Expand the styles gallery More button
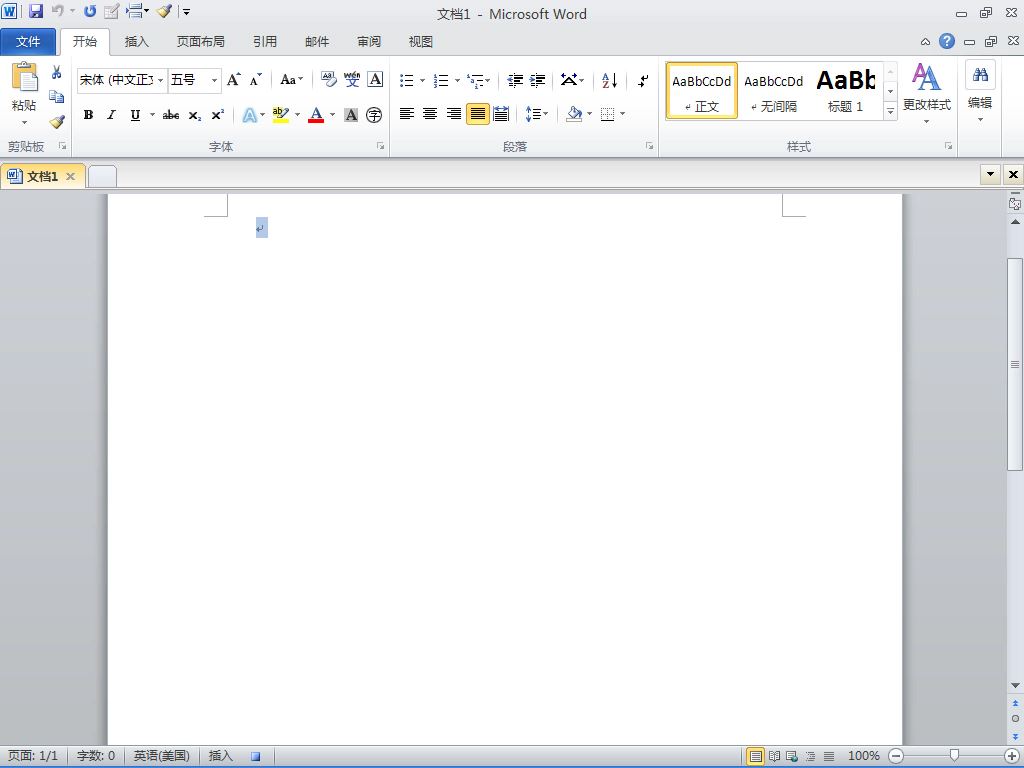The image size is (1024, 768). [890, 112]
